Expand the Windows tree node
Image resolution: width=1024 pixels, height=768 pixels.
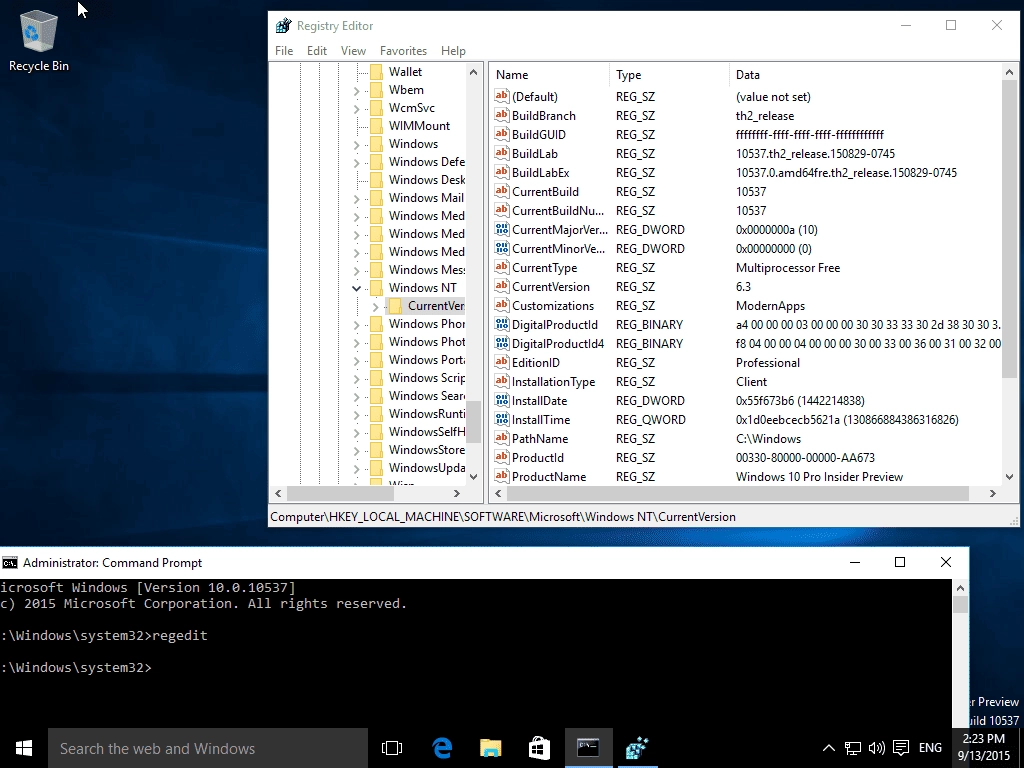click(x=357, y=144)
